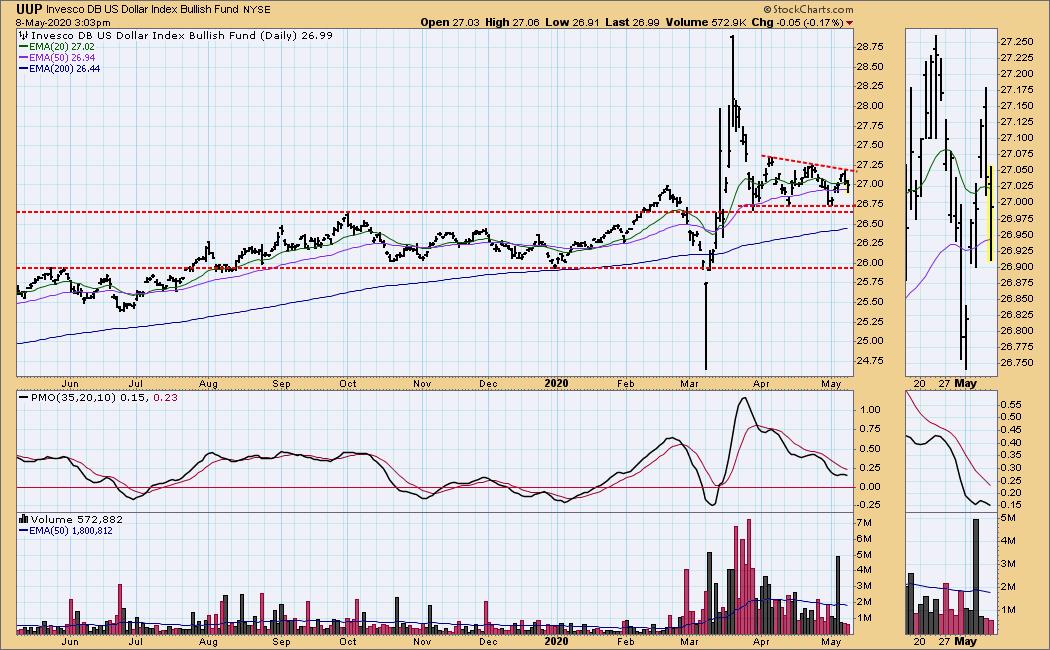Viewport: 1050px width, 650px height.
Task: Click the Jun label beneath the price panel
Action: (x=70, y=384)
